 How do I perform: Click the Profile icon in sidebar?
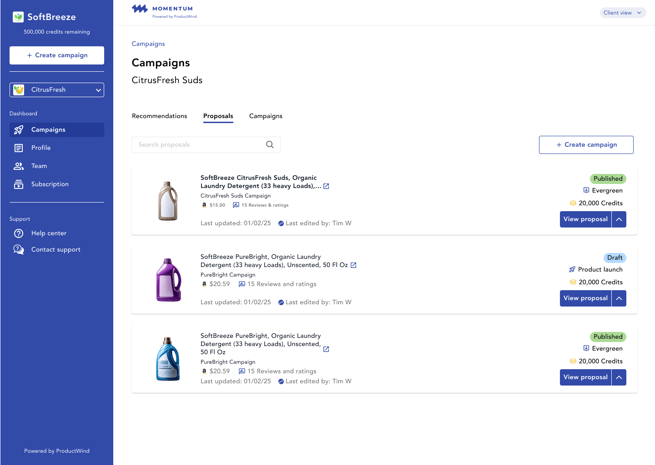pos(18,148)
